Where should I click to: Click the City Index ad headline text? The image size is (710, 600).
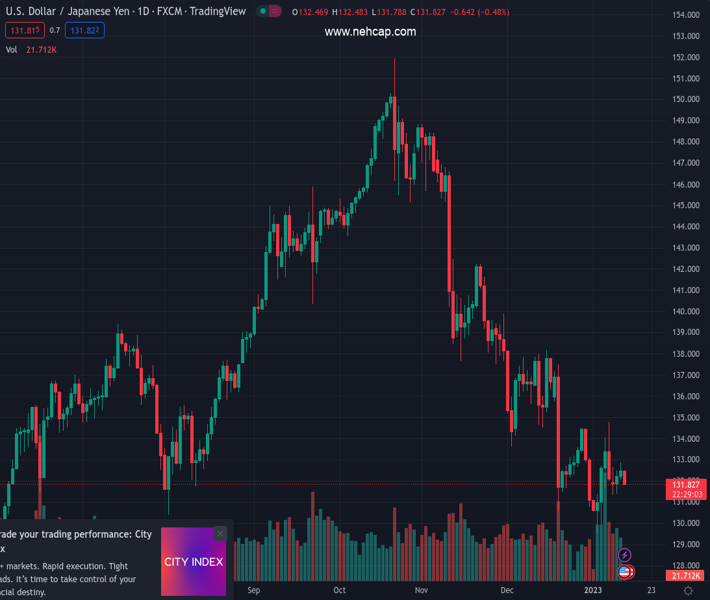pyautogui.click(x=75, y=541)
